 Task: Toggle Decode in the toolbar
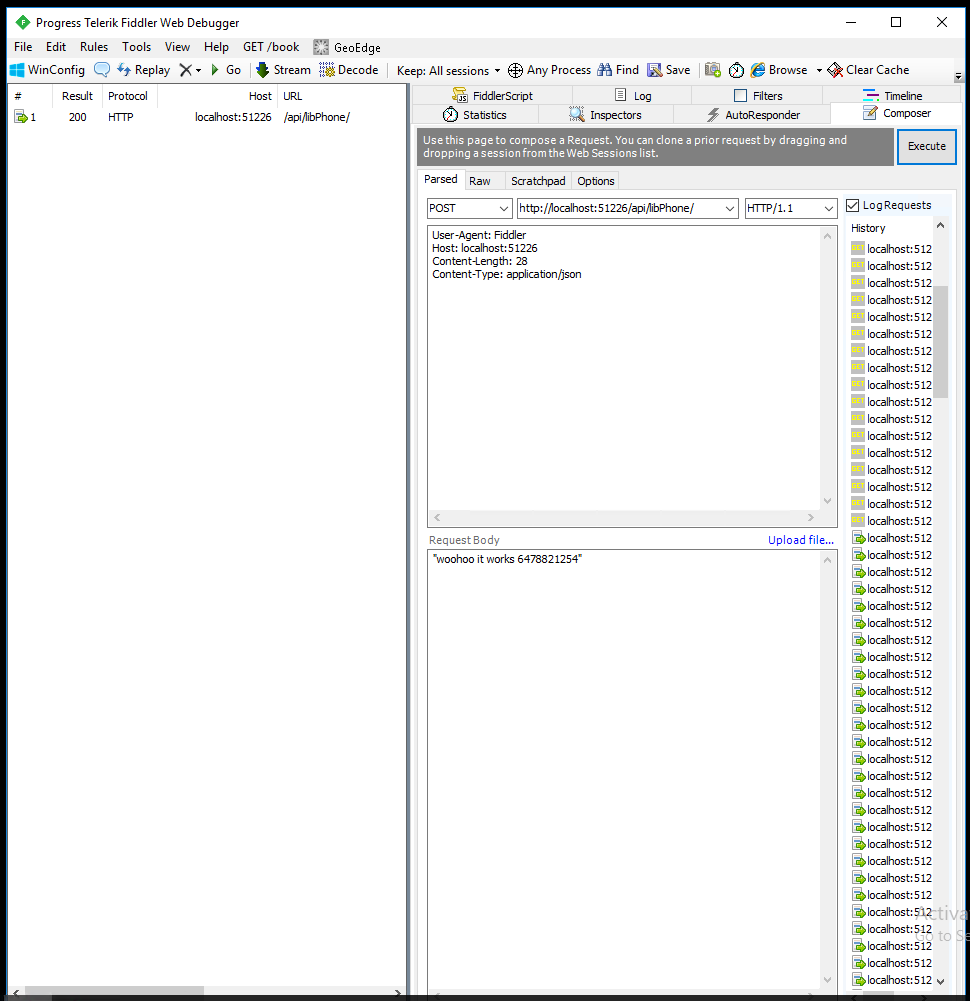pos(349,70)
